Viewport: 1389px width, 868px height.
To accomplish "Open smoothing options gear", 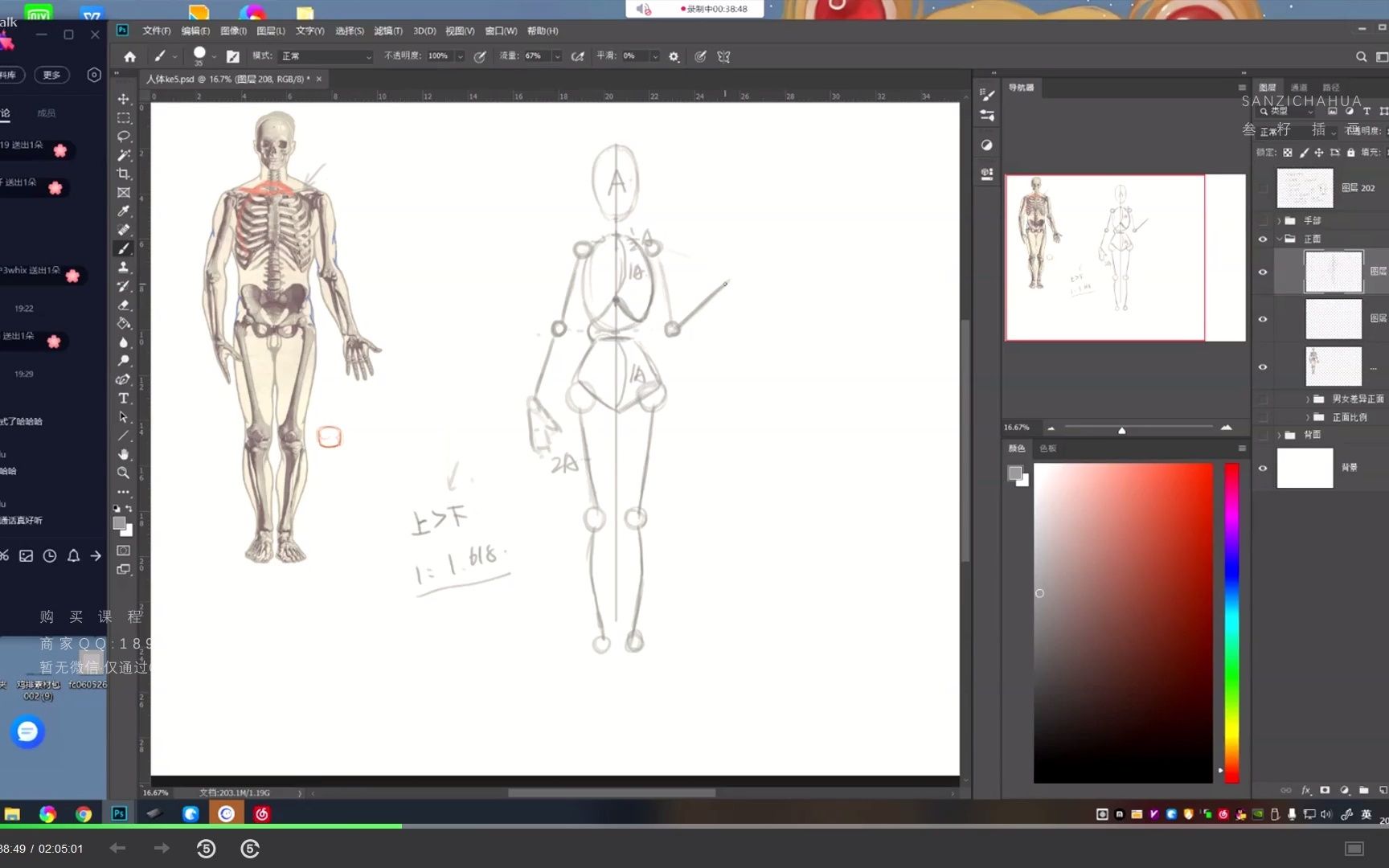I will (x=674, y=56).
